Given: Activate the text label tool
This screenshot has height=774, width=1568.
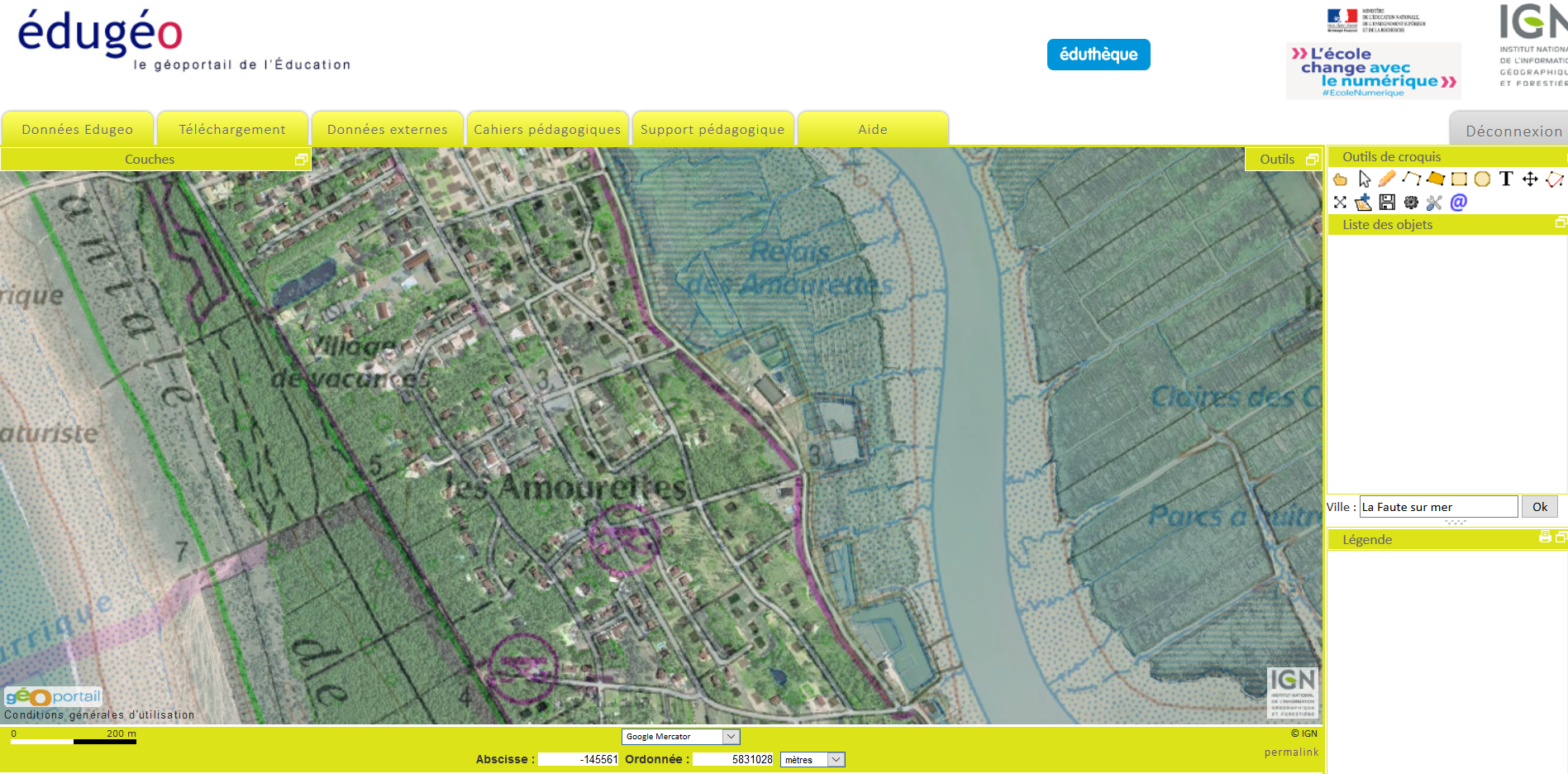Looking at the screenshot, I should pyautogui.click(x=1506, y=179).
